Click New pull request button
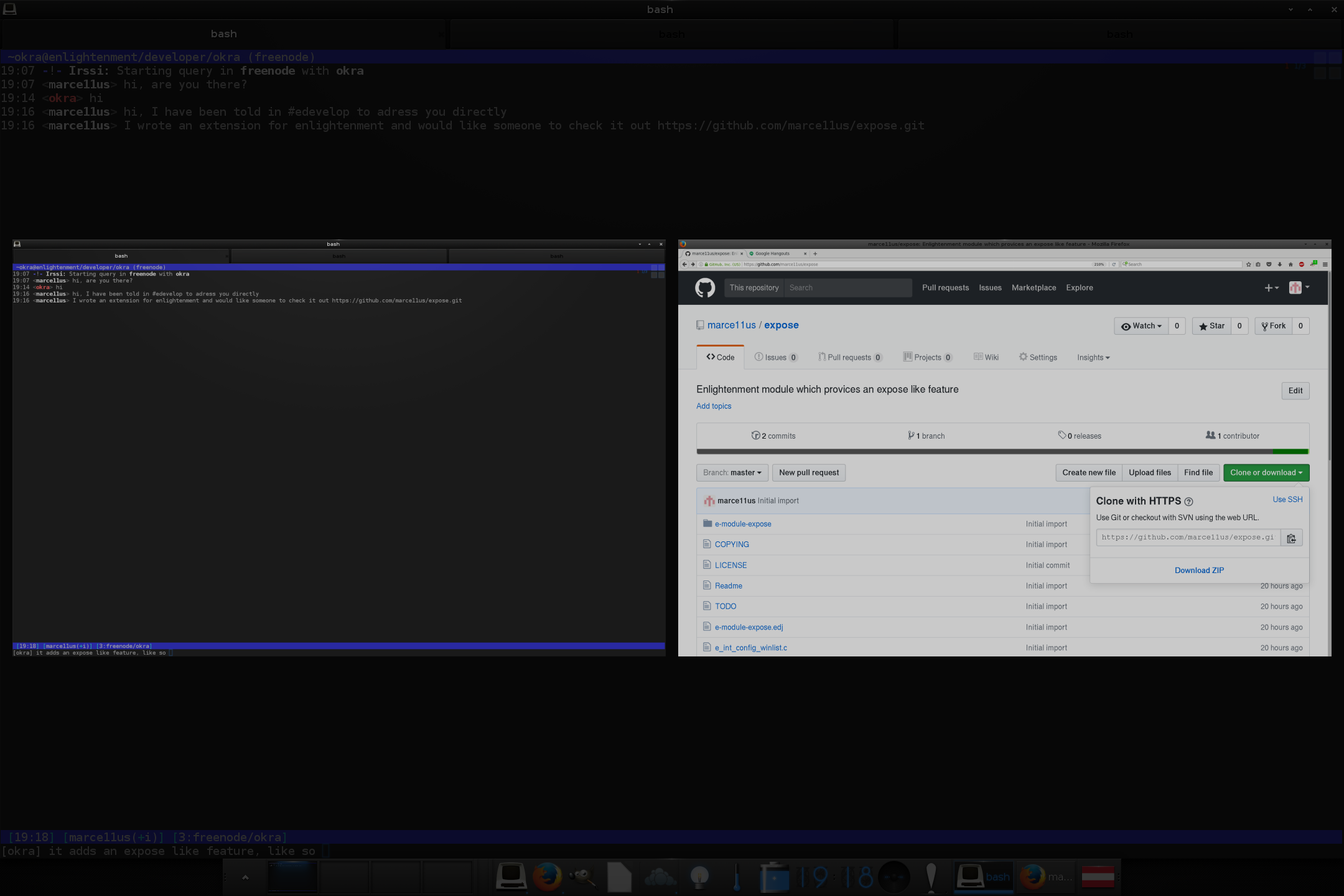 [x=809, y=473]
